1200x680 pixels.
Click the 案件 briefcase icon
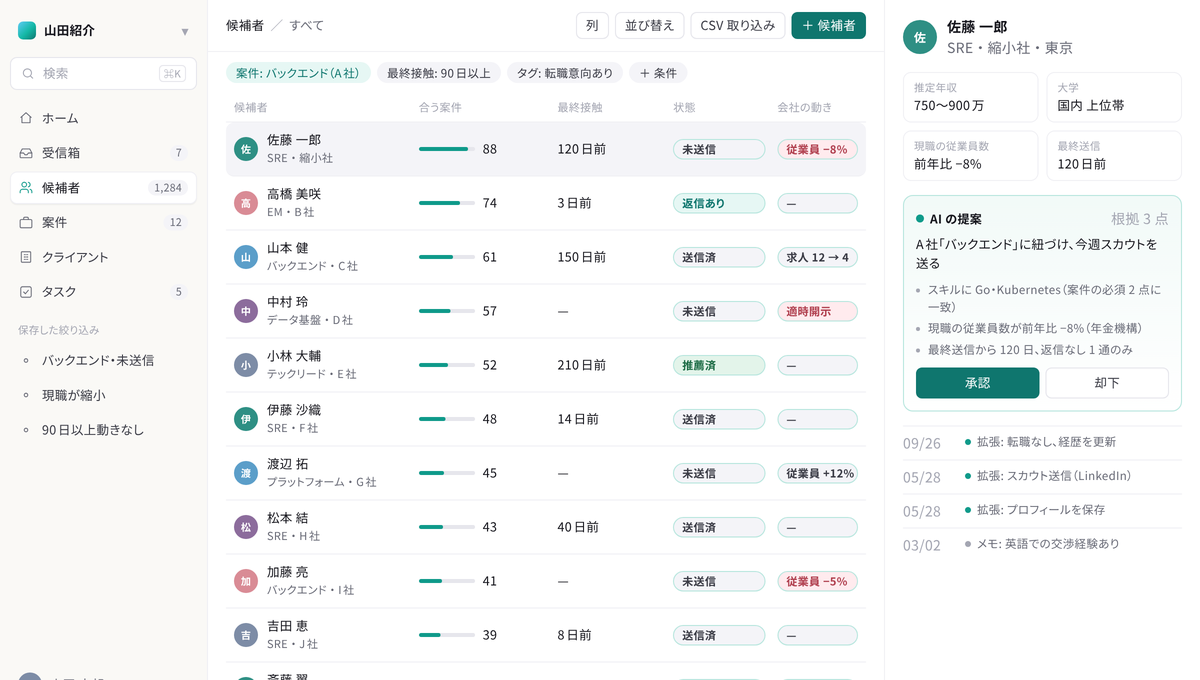(x=26, y=222)
